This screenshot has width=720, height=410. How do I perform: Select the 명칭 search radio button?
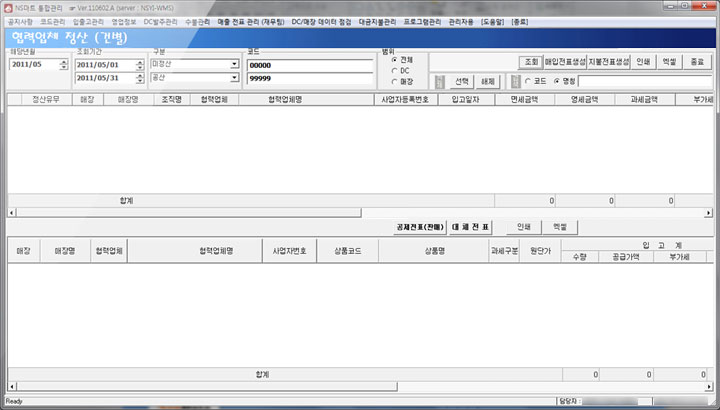557,81
